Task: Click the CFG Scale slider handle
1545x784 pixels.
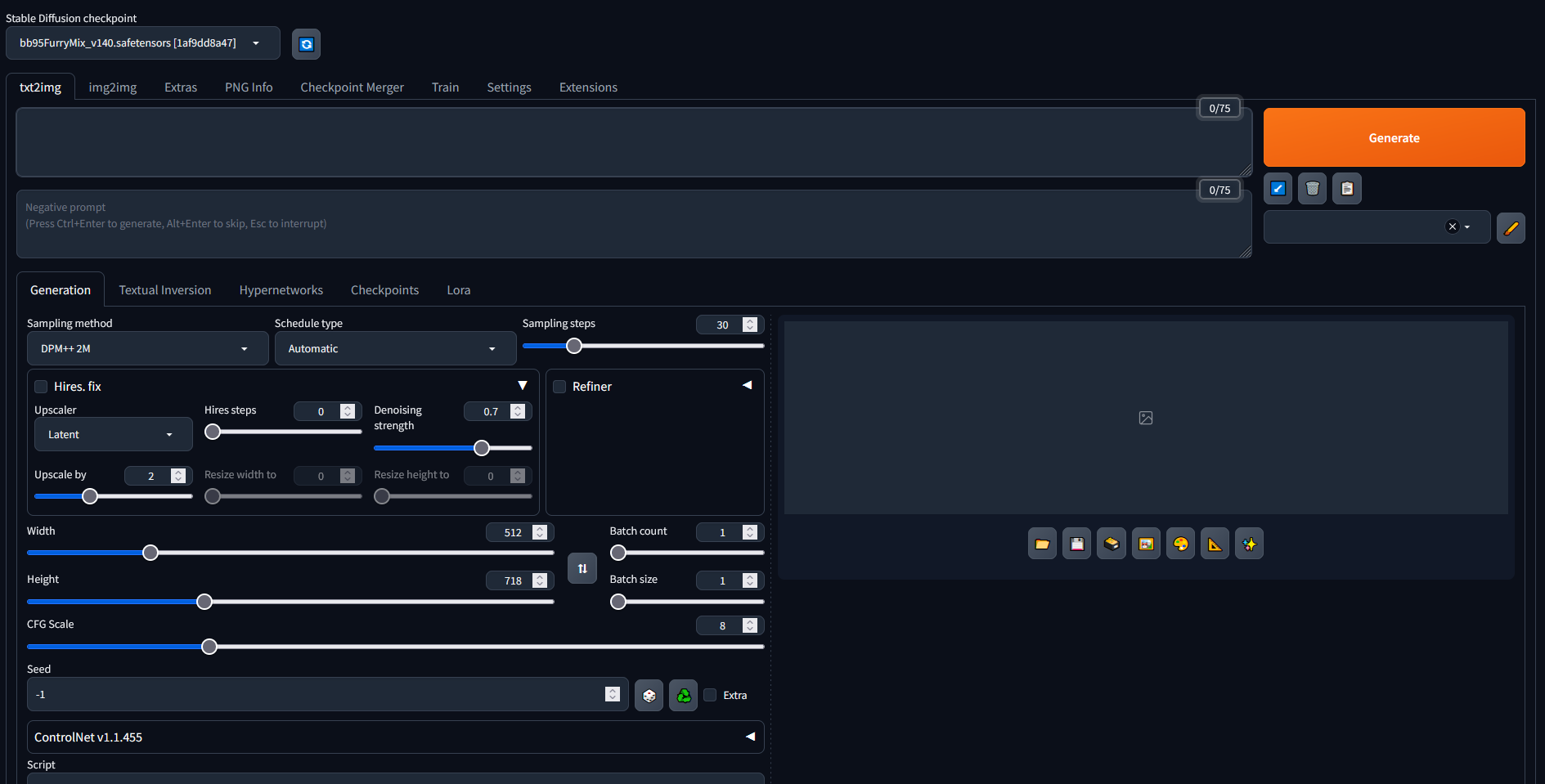Action: (209, 647)
